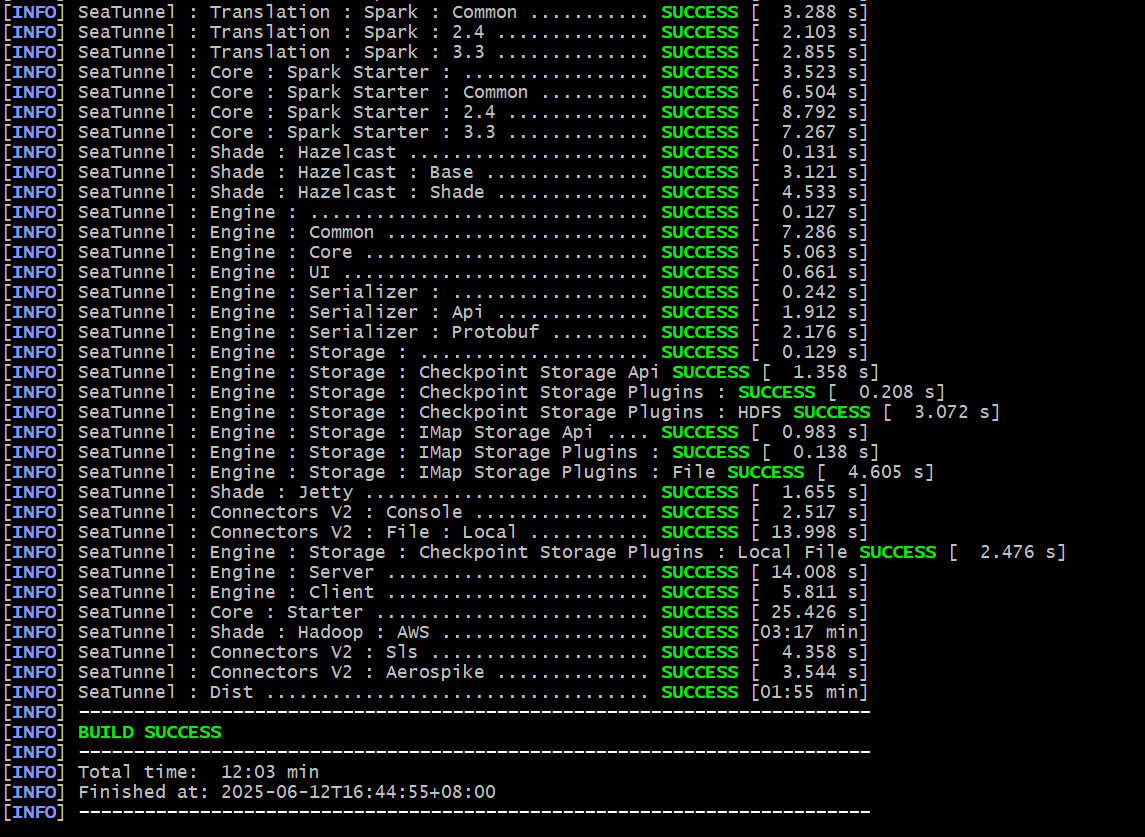Click the 01:55 min duration value

810,692
